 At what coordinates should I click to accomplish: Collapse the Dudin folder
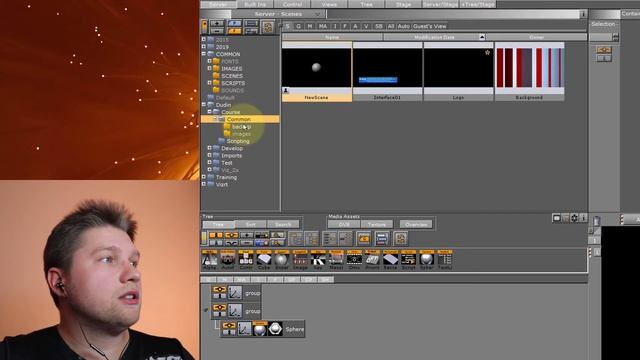[204, 105]
